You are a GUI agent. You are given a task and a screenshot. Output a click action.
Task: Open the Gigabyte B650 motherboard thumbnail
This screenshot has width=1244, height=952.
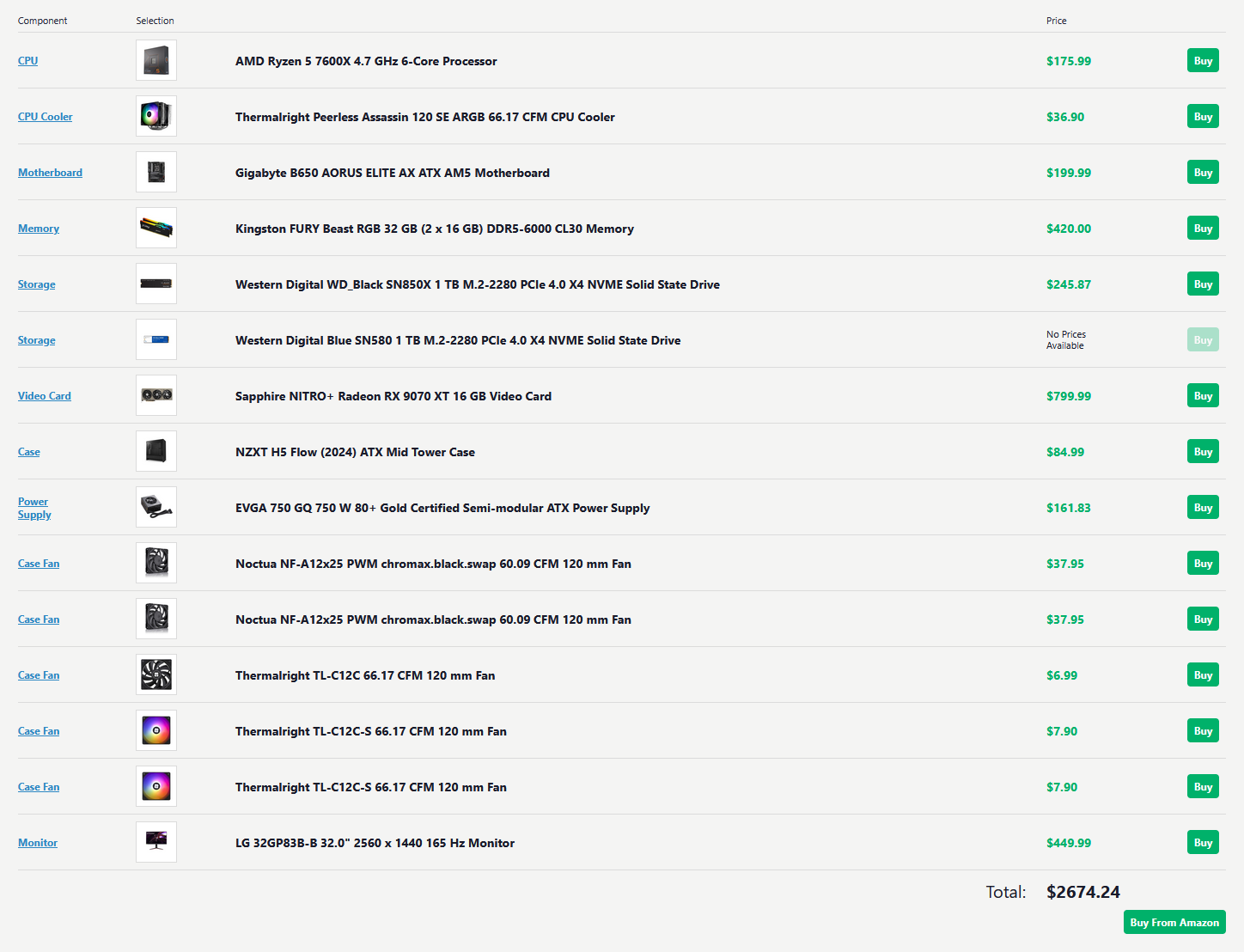point(156,172)
